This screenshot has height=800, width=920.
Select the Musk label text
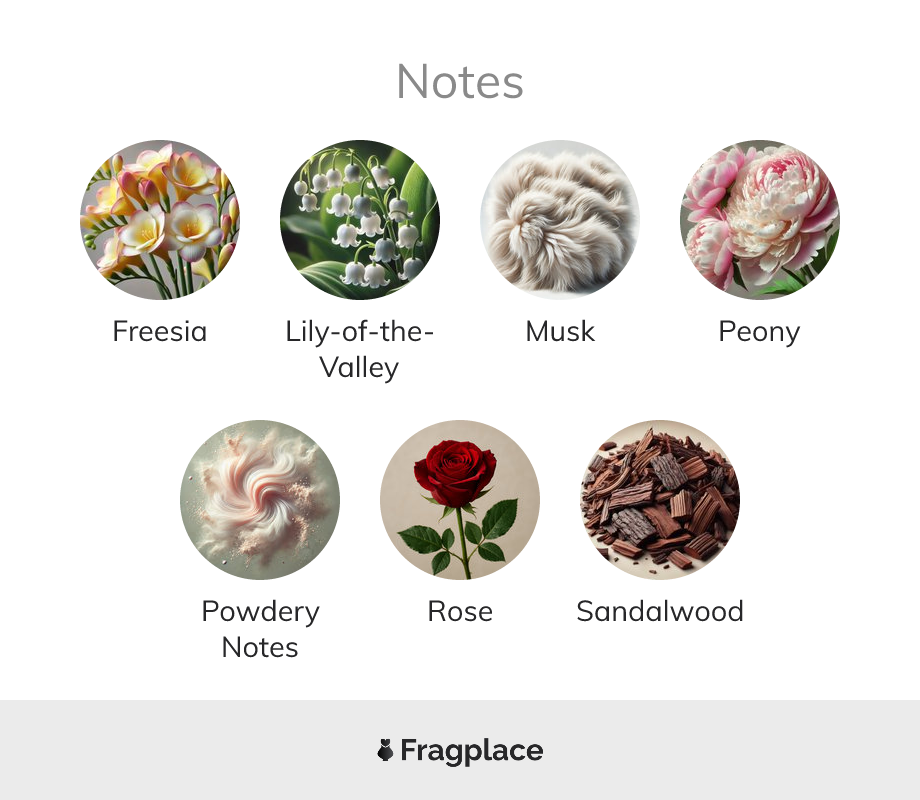560,331
